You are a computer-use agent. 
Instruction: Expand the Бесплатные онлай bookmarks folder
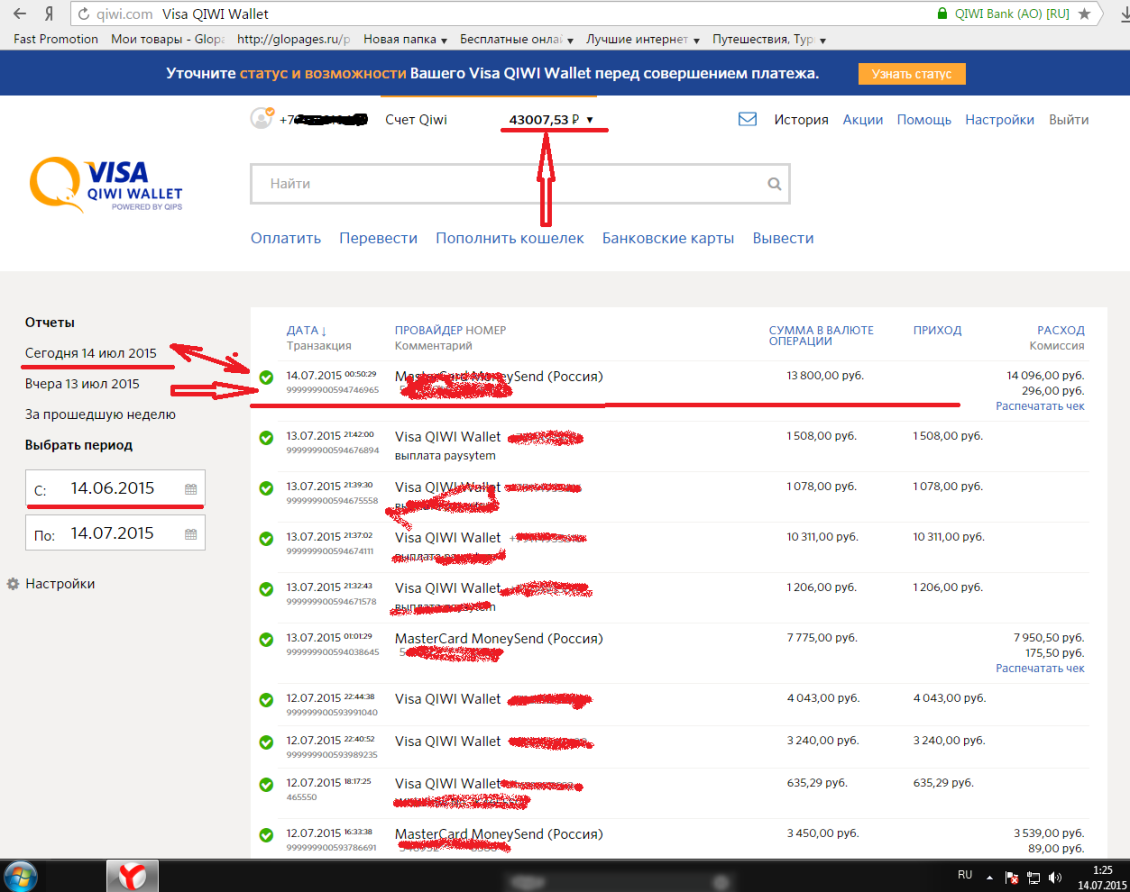coord(517,40)
